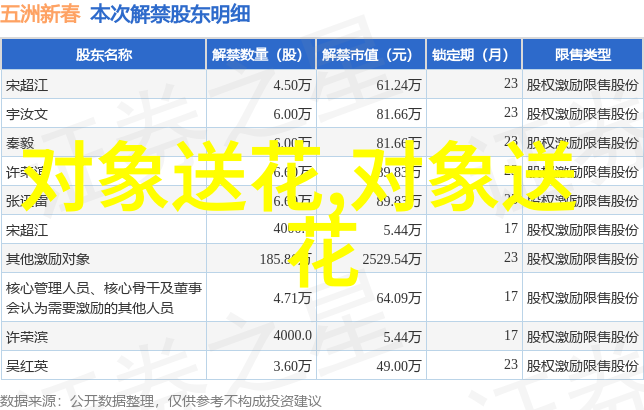
Task: Click lock period 23 in 61.24万 row
Action: pyautogui.click(x=511, y=83)
